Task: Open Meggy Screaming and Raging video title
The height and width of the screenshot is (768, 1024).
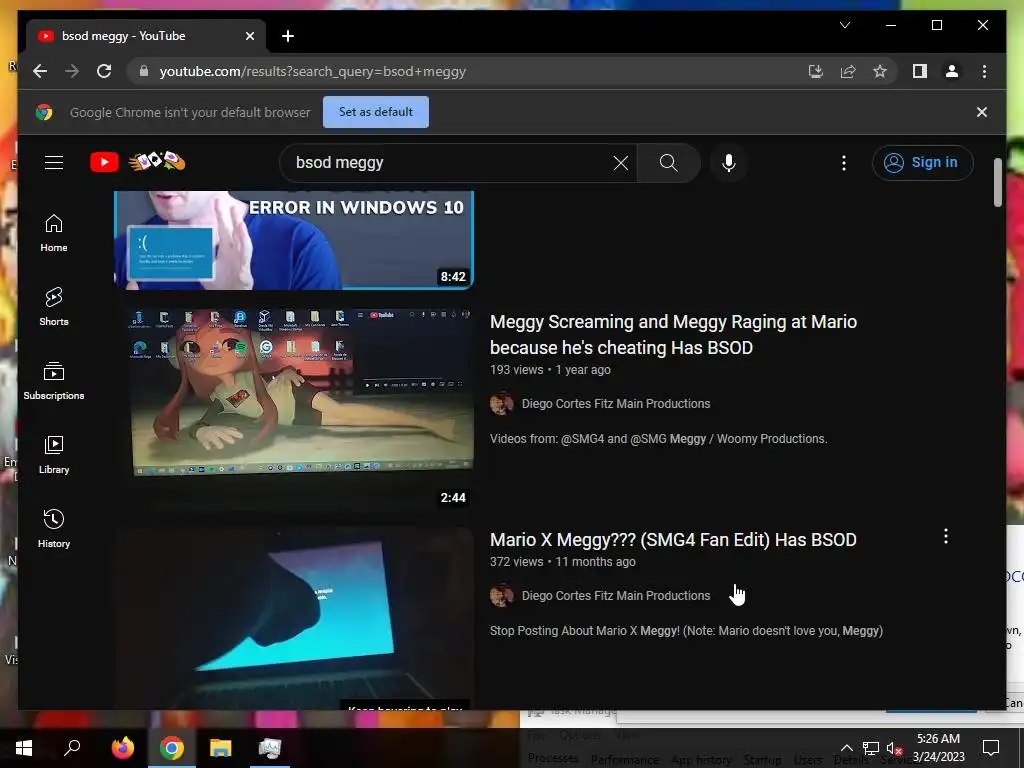Action: (673, 334)
